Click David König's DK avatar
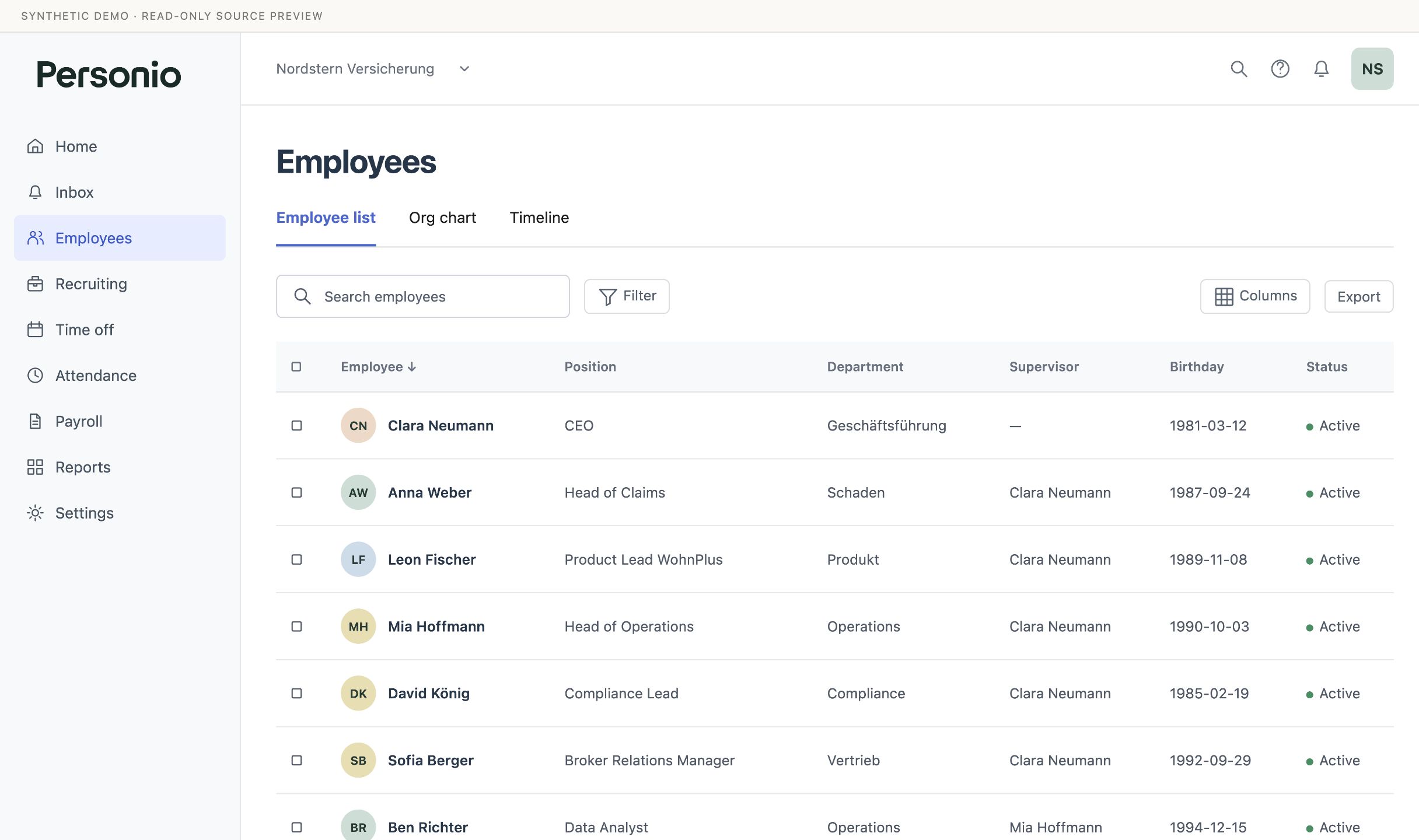Screen dimensions: 1419x840 358,693
